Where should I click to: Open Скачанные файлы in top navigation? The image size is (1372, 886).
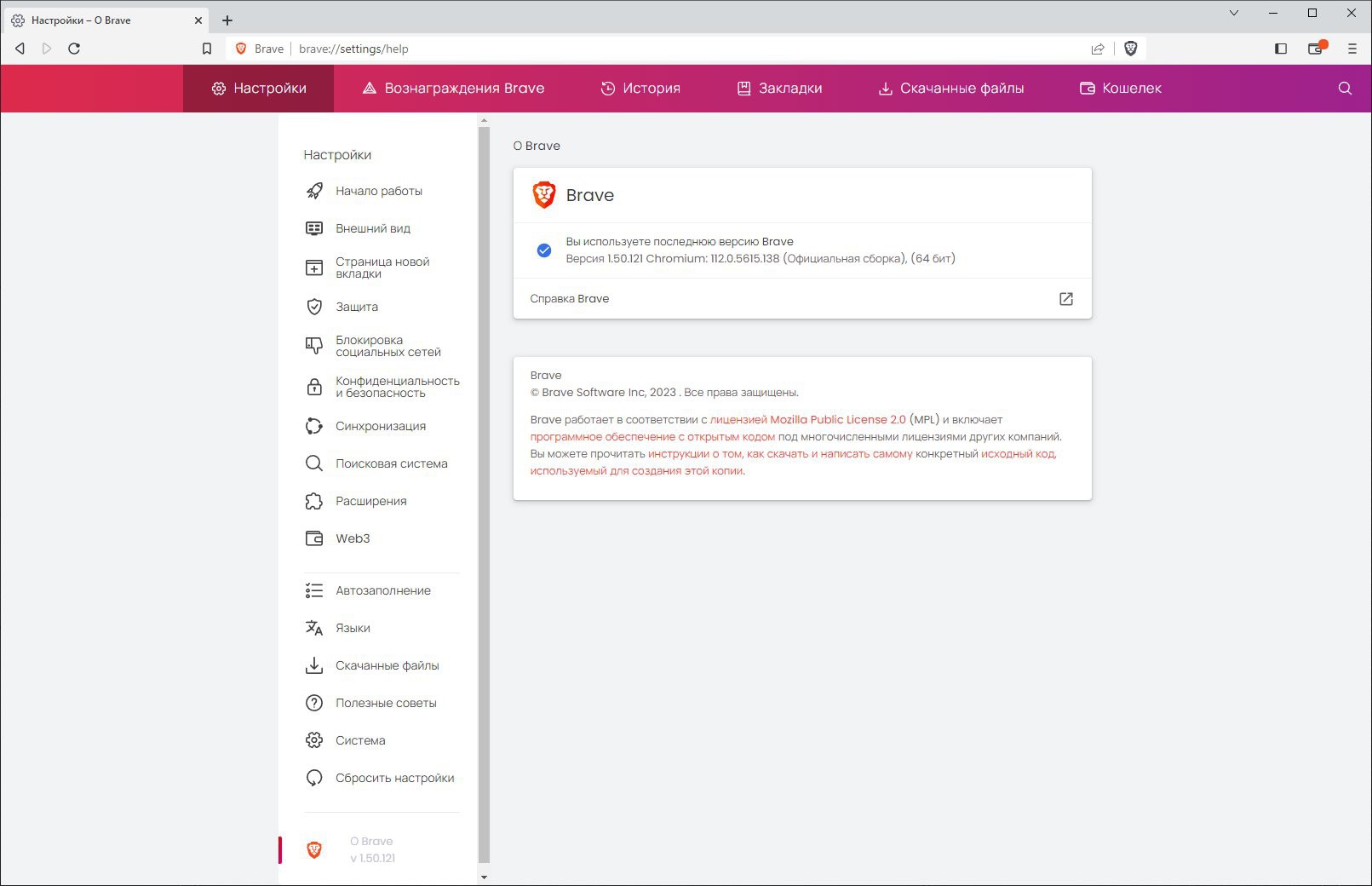click(950, 89)
